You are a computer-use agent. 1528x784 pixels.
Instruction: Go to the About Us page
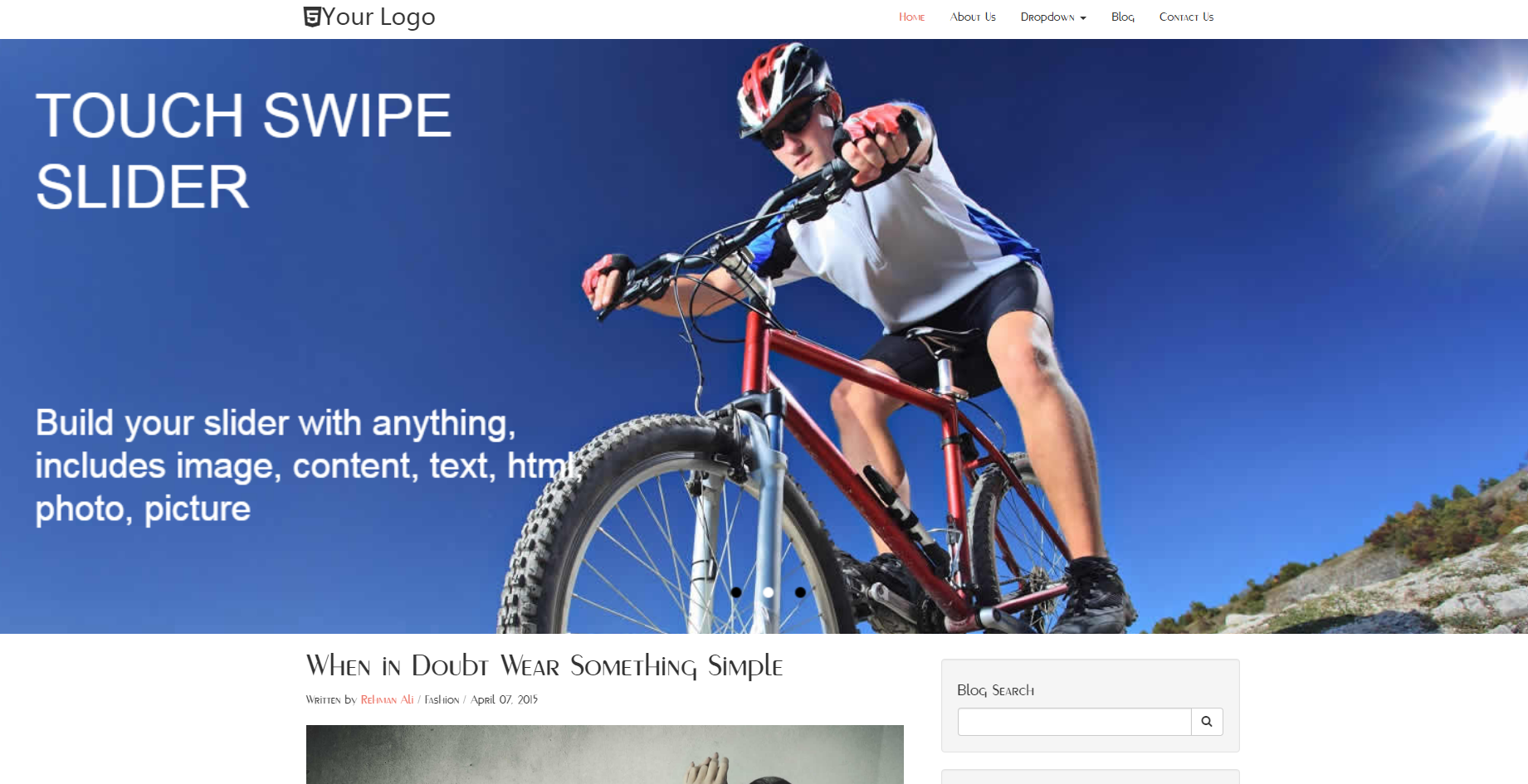click(x=973, y=17)
